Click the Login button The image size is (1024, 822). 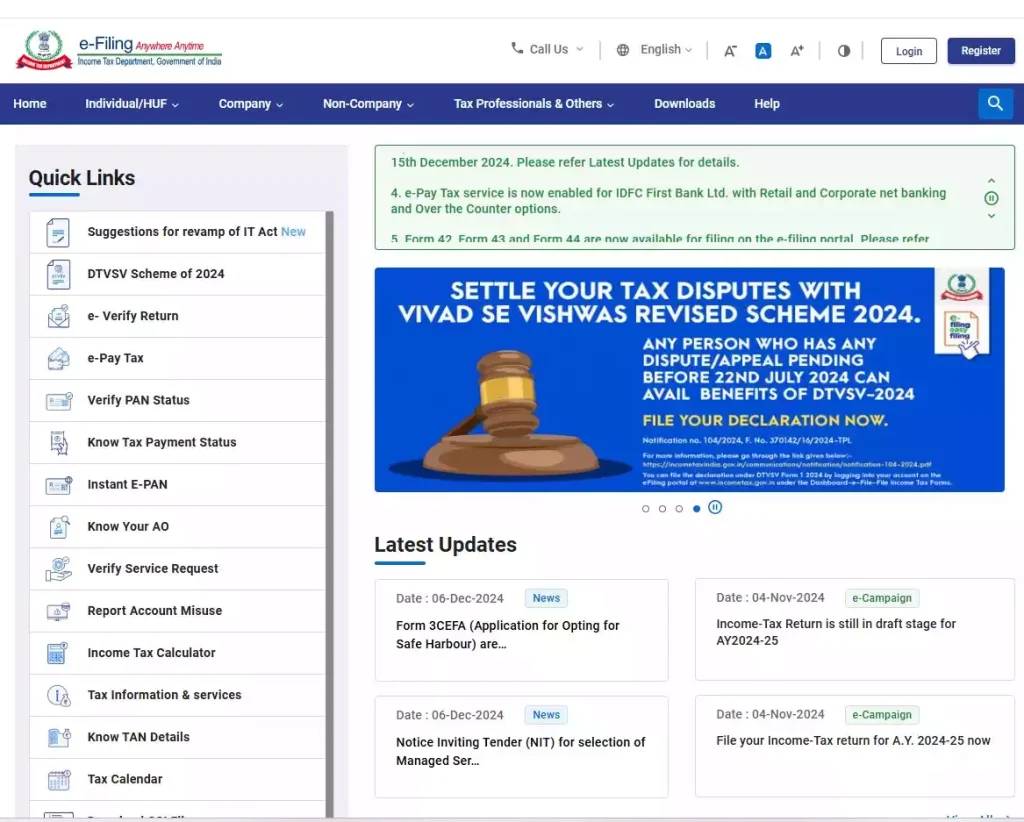pyautogui.click(x=908, y=51)
